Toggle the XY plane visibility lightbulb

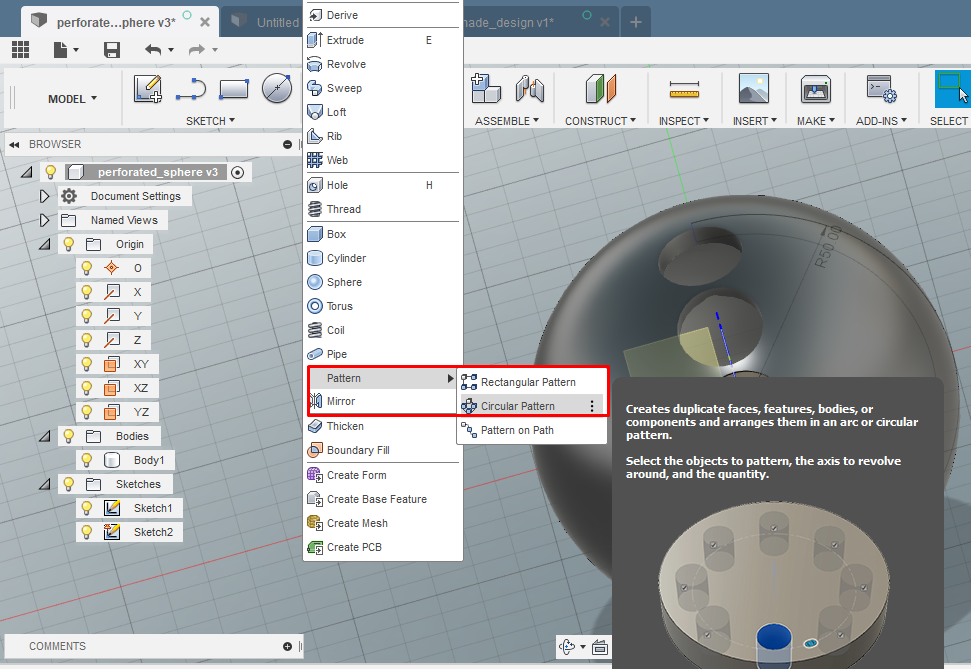(x=87, y=364)
